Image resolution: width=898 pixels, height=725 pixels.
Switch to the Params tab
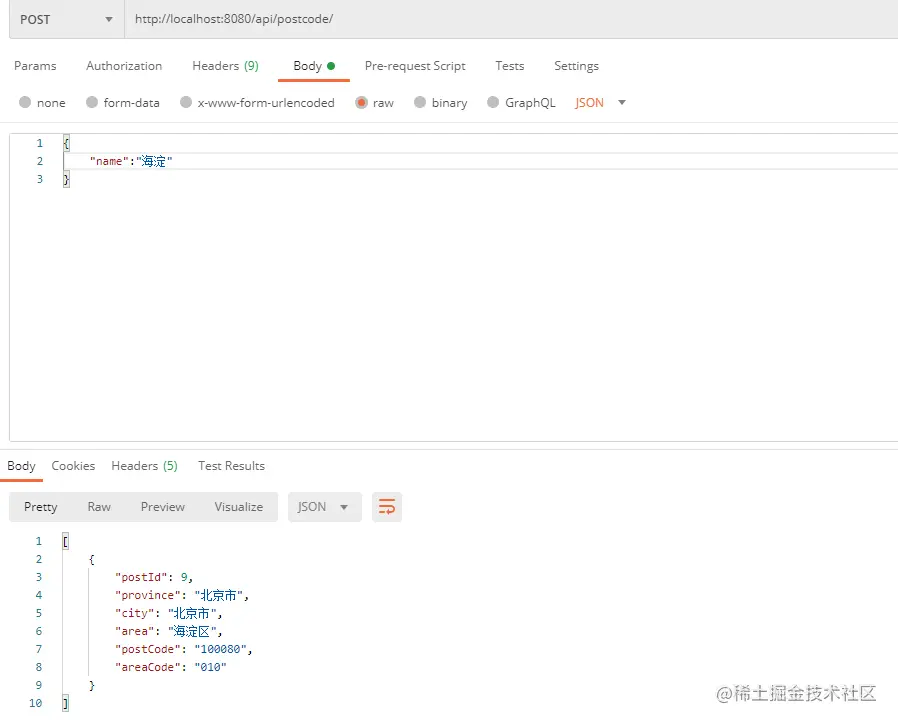pos(35,66)
